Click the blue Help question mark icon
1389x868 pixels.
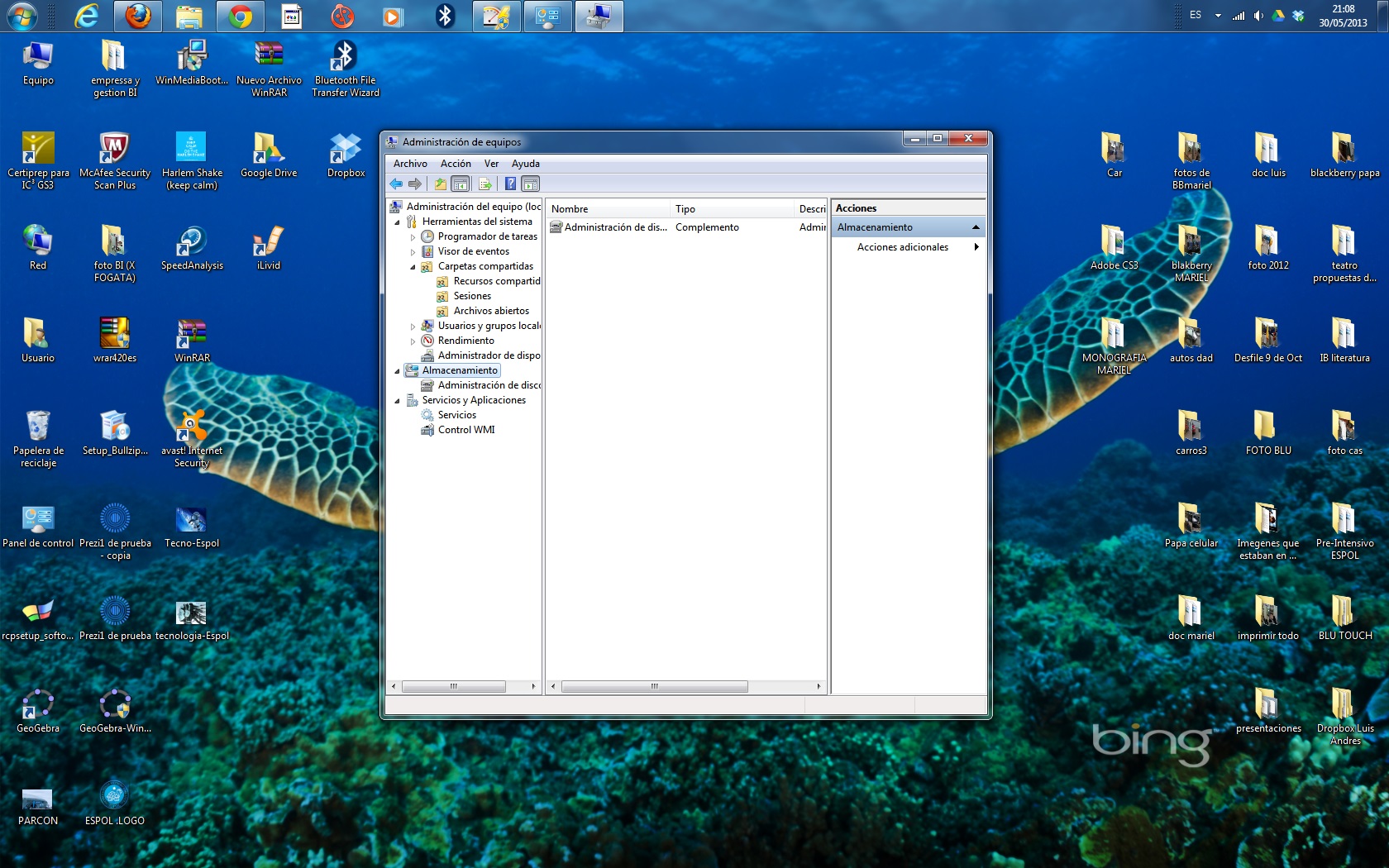[510, 184]
